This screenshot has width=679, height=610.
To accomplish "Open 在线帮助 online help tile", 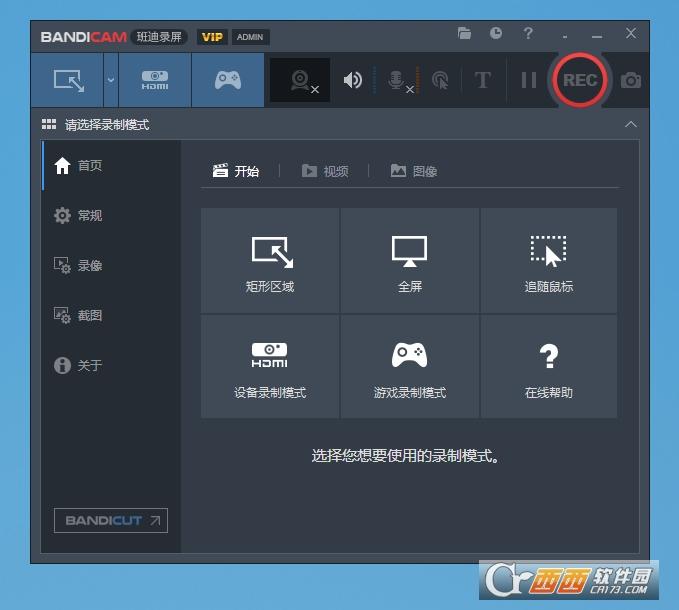I will [x=549, y=366].
